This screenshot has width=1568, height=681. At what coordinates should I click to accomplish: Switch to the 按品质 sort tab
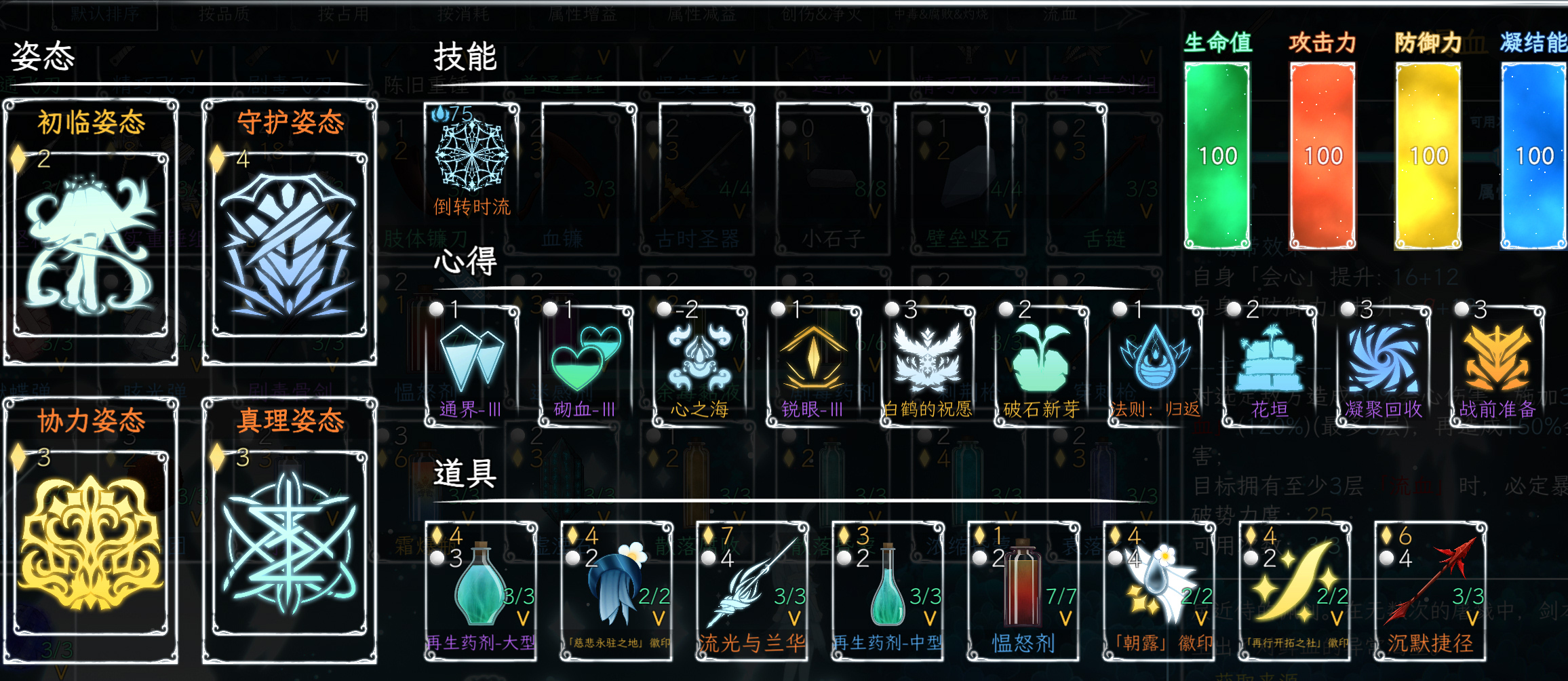pyautogui.click(x=224, y=14)
